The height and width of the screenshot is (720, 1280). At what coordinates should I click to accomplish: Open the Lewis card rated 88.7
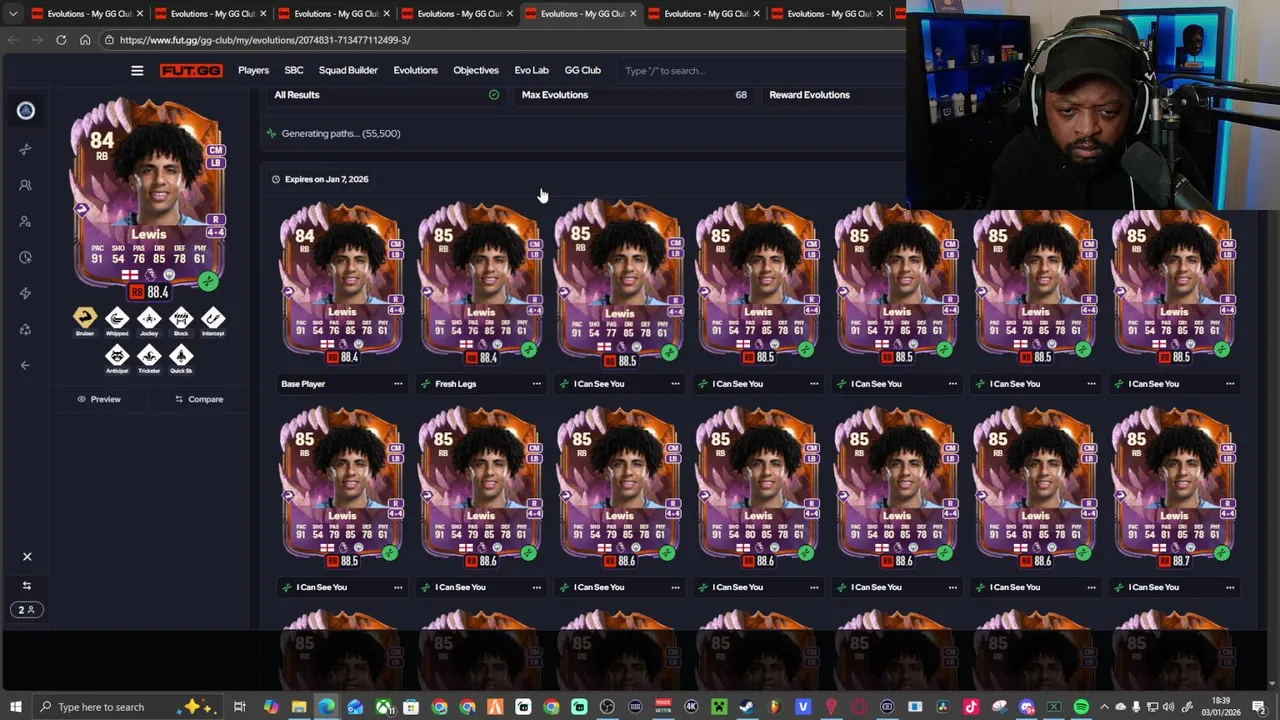point(1174,488)
